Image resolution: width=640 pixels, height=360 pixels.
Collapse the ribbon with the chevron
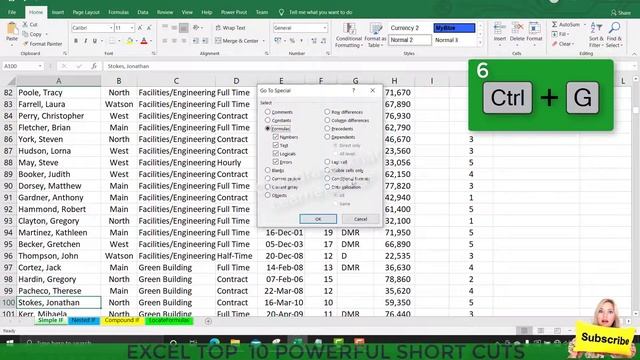point(634,54)
